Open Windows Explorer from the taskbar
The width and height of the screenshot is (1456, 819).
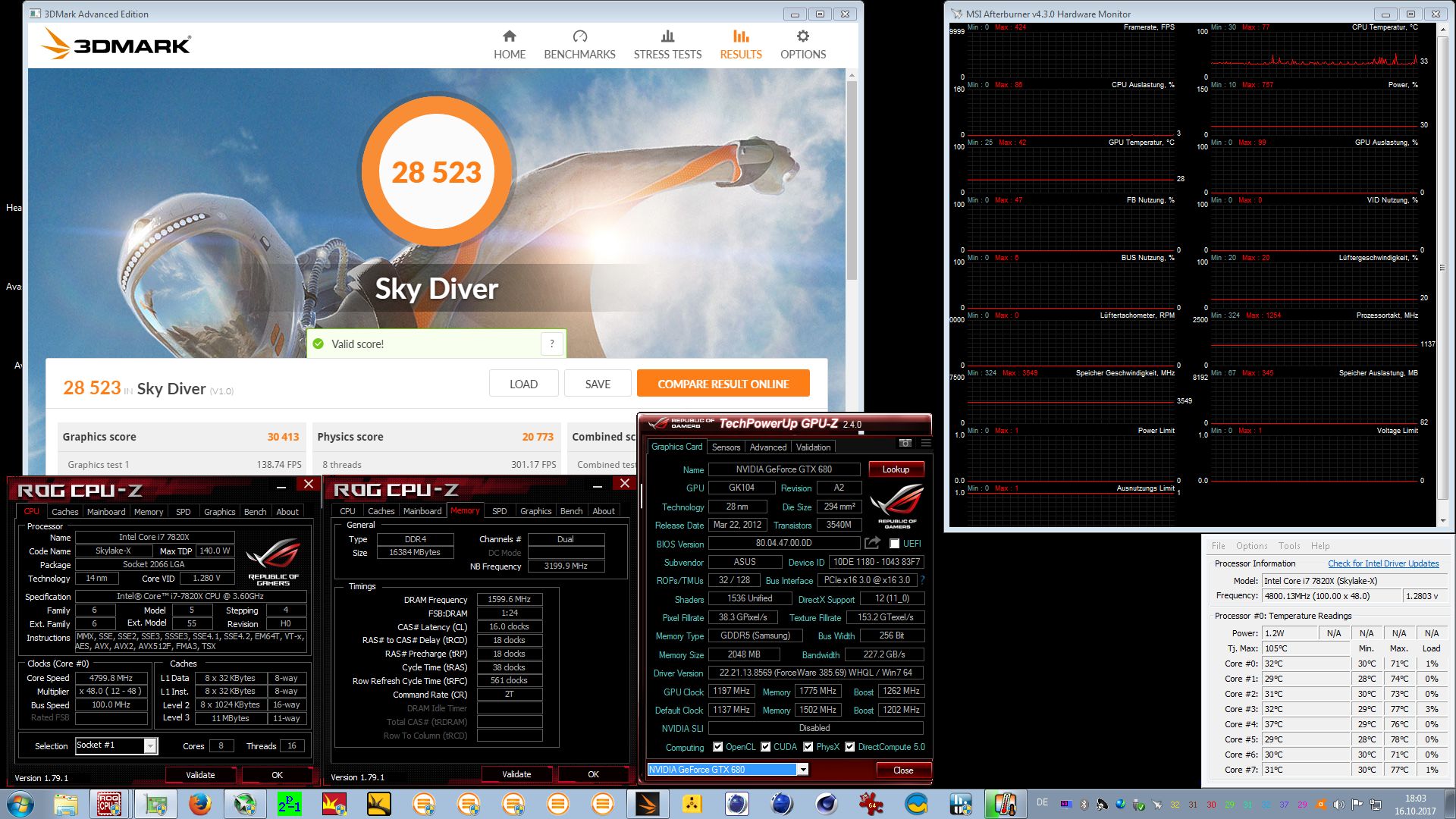66,804
